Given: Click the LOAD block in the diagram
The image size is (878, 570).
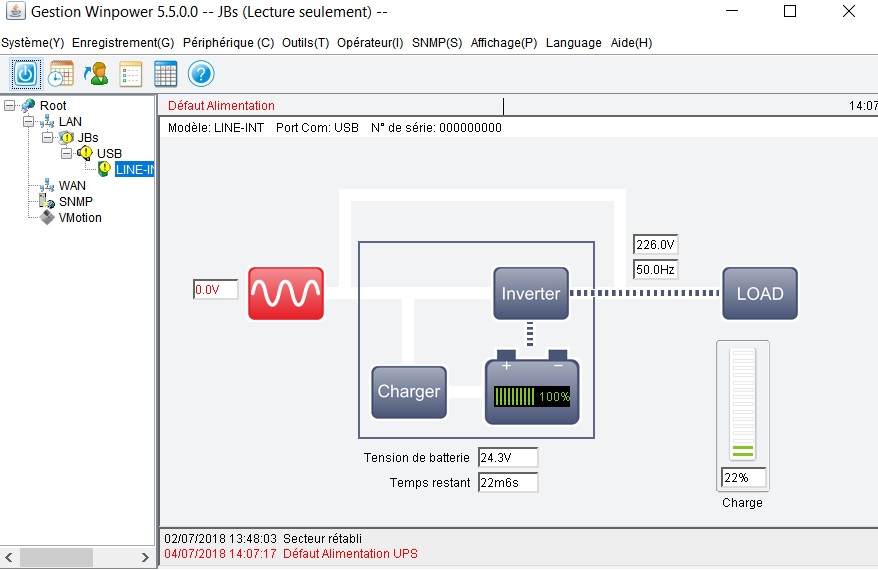Looking at the screenshot, I should click(760, 293).
